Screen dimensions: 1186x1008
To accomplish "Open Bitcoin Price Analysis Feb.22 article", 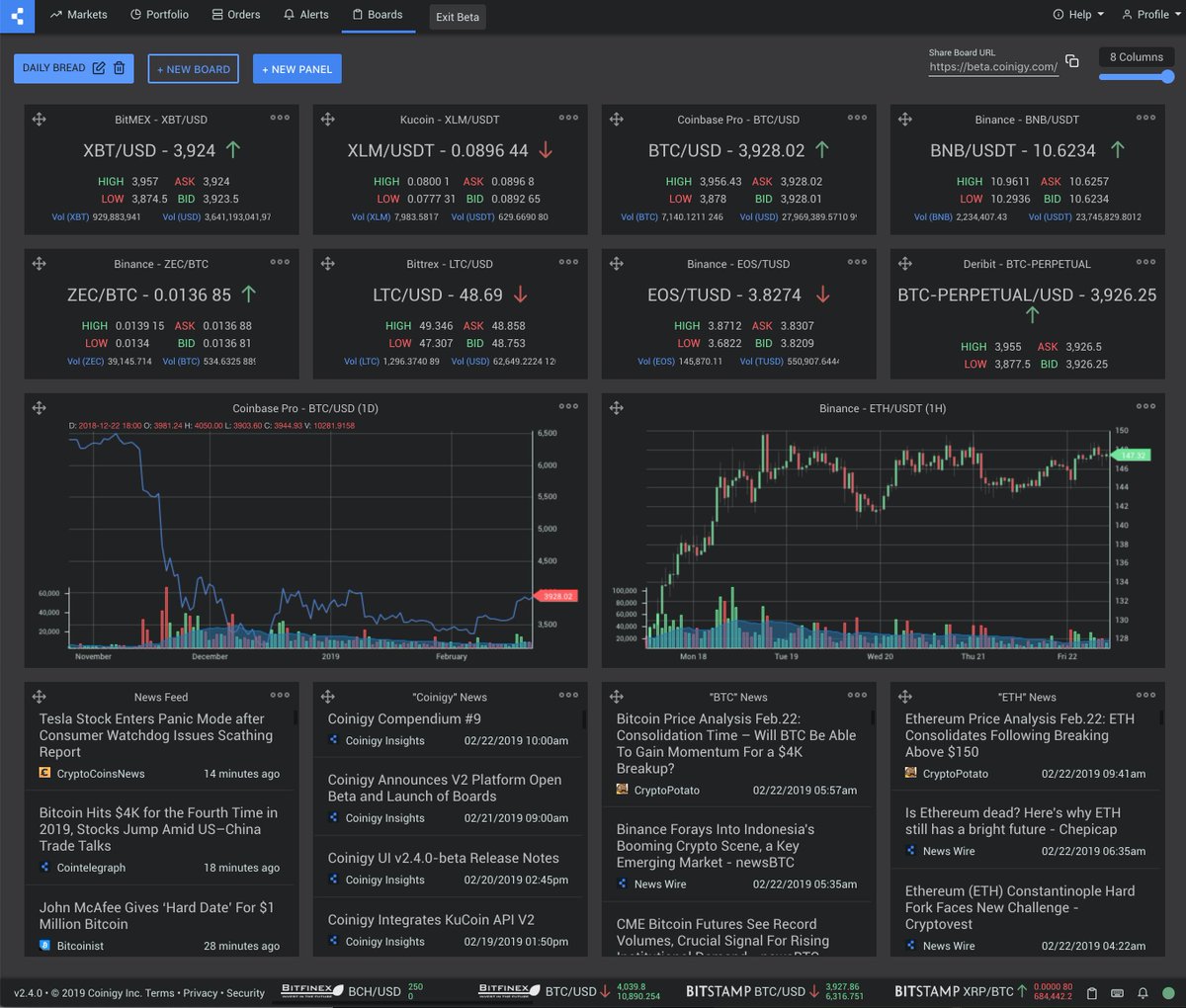I will (x=736, y=743).
